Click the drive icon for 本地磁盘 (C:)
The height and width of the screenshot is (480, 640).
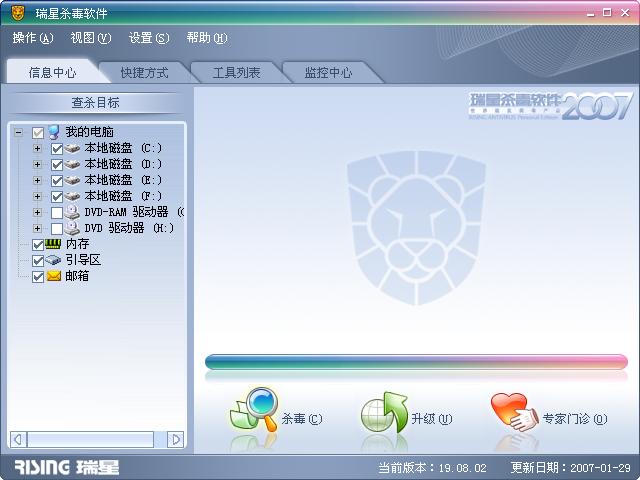click(x=72, y=148)
